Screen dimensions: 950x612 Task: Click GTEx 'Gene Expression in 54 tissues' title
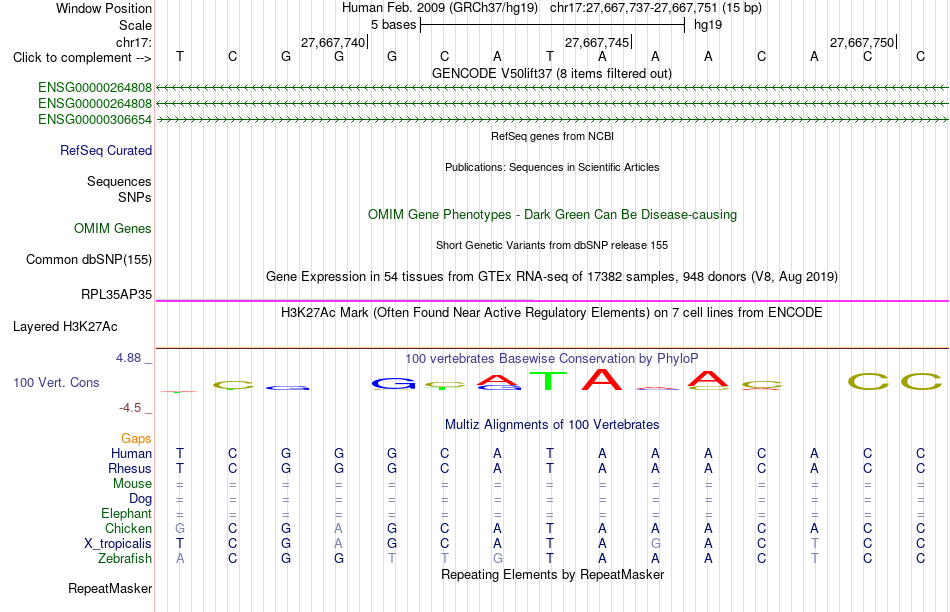click(x=551, y=276)
